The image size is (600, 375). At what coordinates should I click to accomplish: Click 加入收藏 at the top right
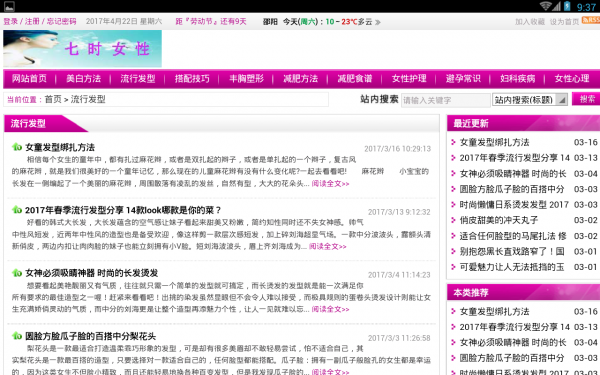point(530,22)
